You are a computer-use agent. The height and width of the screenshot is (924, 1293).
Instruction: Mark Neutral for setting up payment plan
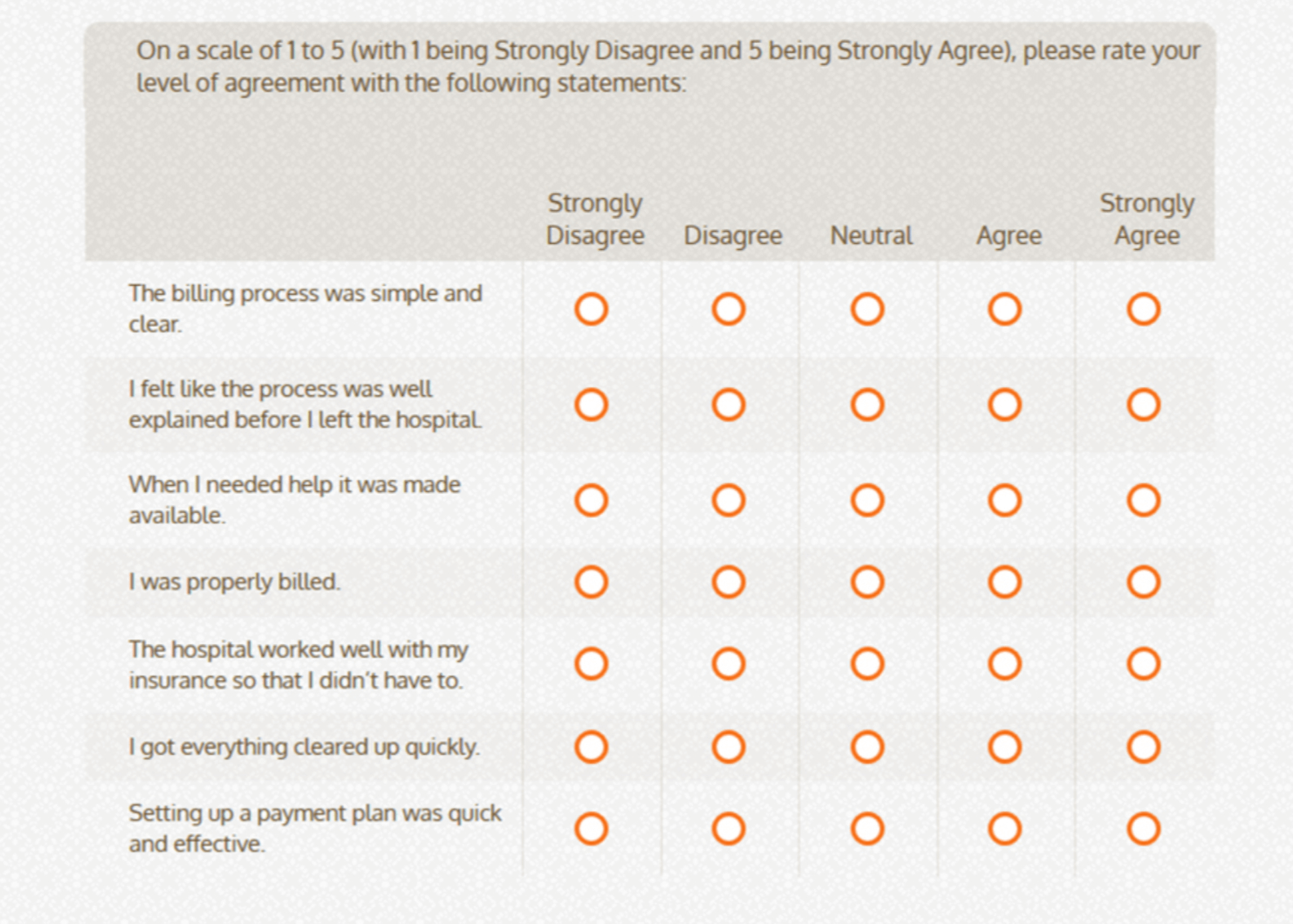pyautogui.click(x=867, y=829)
